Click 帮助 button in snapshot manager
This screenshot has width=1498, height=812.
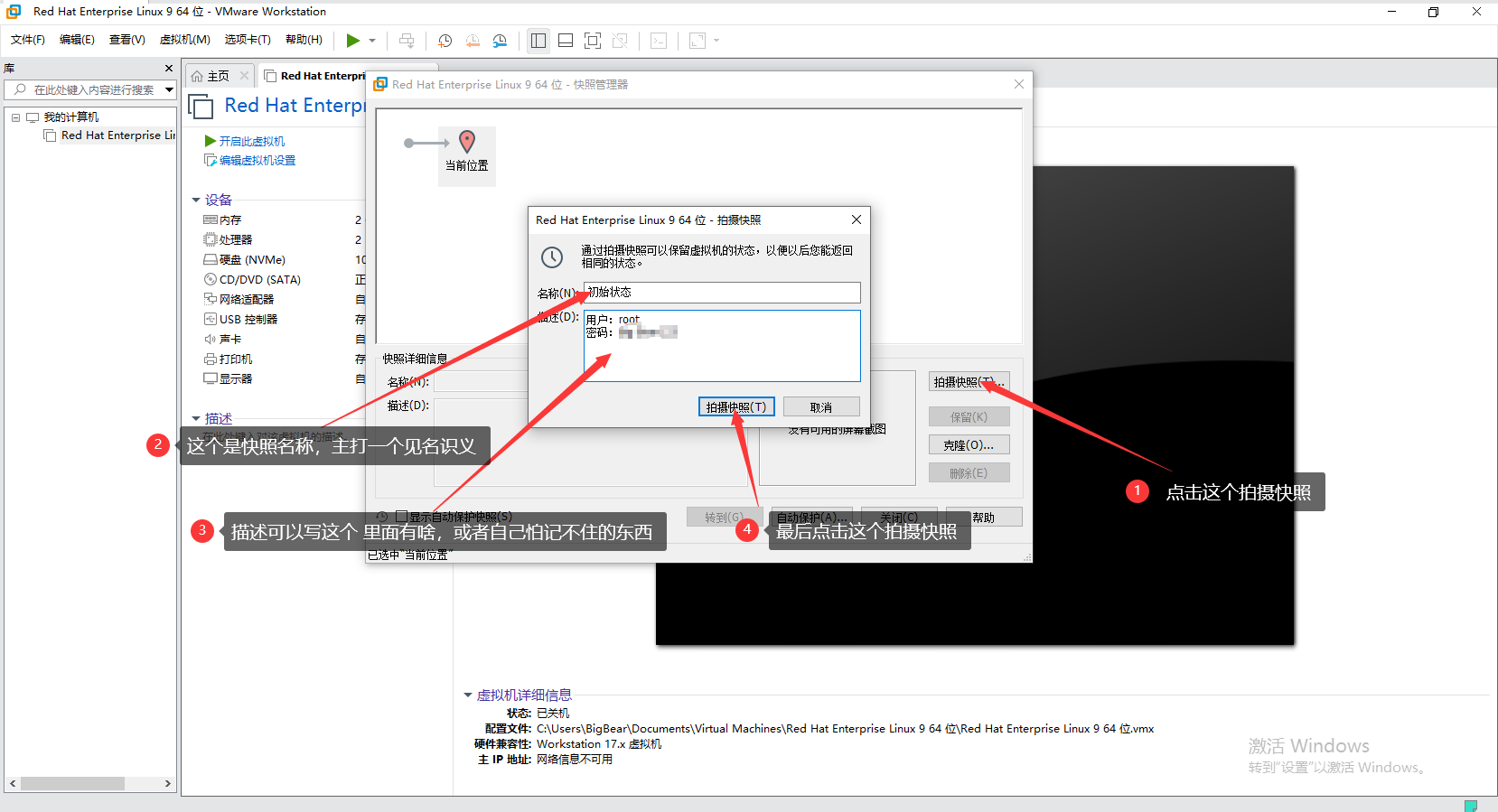pyautogui.click(x=985, y=517)
